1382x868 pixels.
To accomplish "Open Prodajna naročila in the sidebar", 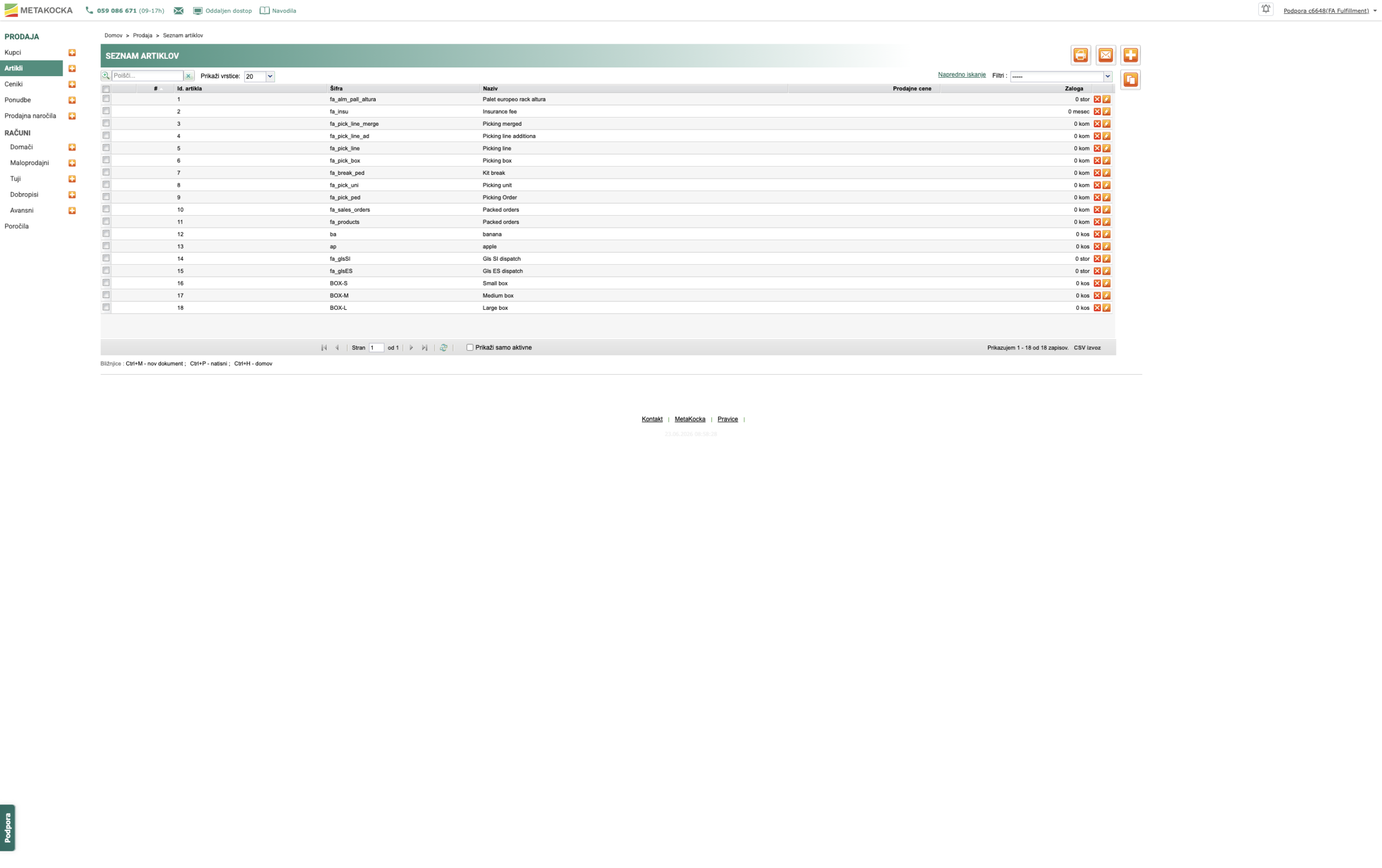I will point(30,116).
